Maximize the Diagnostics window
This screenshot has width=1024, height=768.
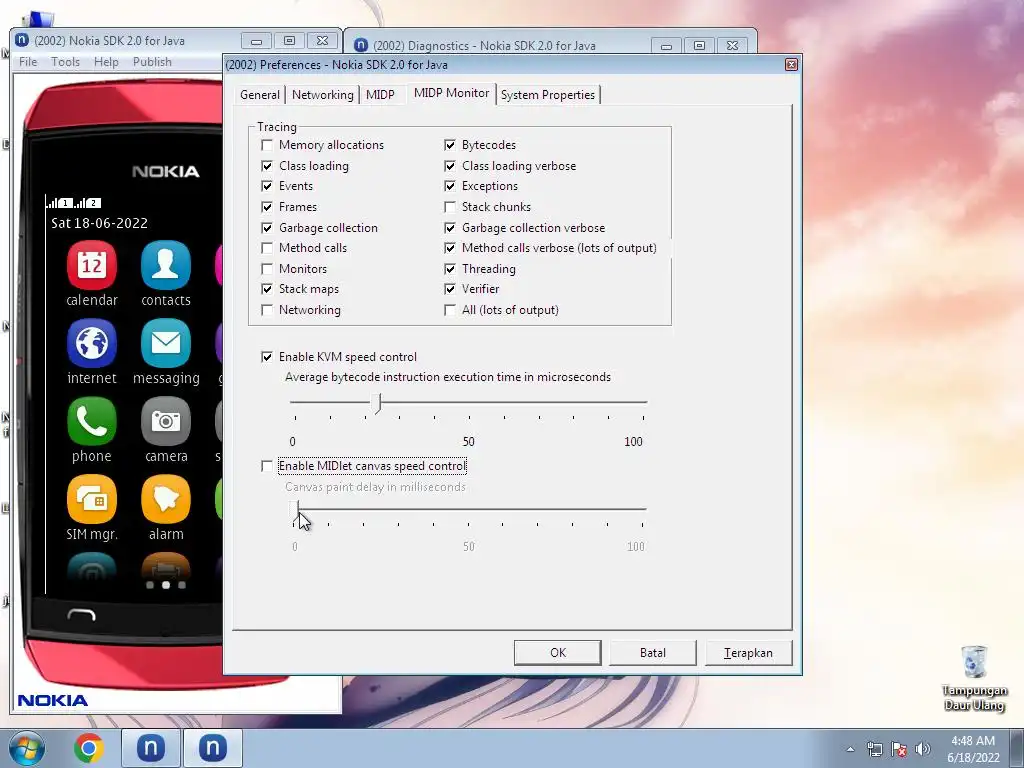coord(699,46)
